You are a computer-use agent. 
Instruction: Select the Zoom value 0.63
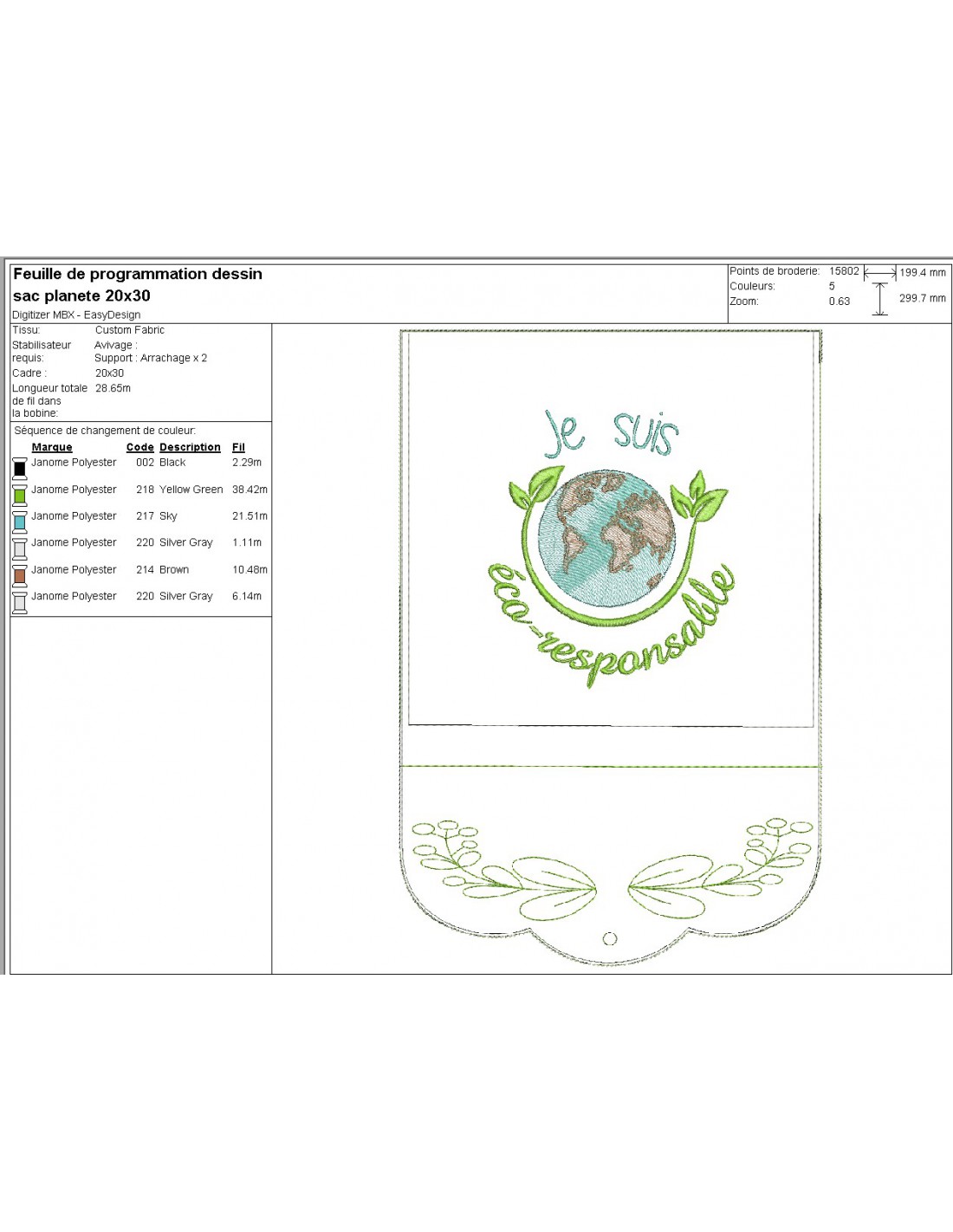click(x=839, y=302)
